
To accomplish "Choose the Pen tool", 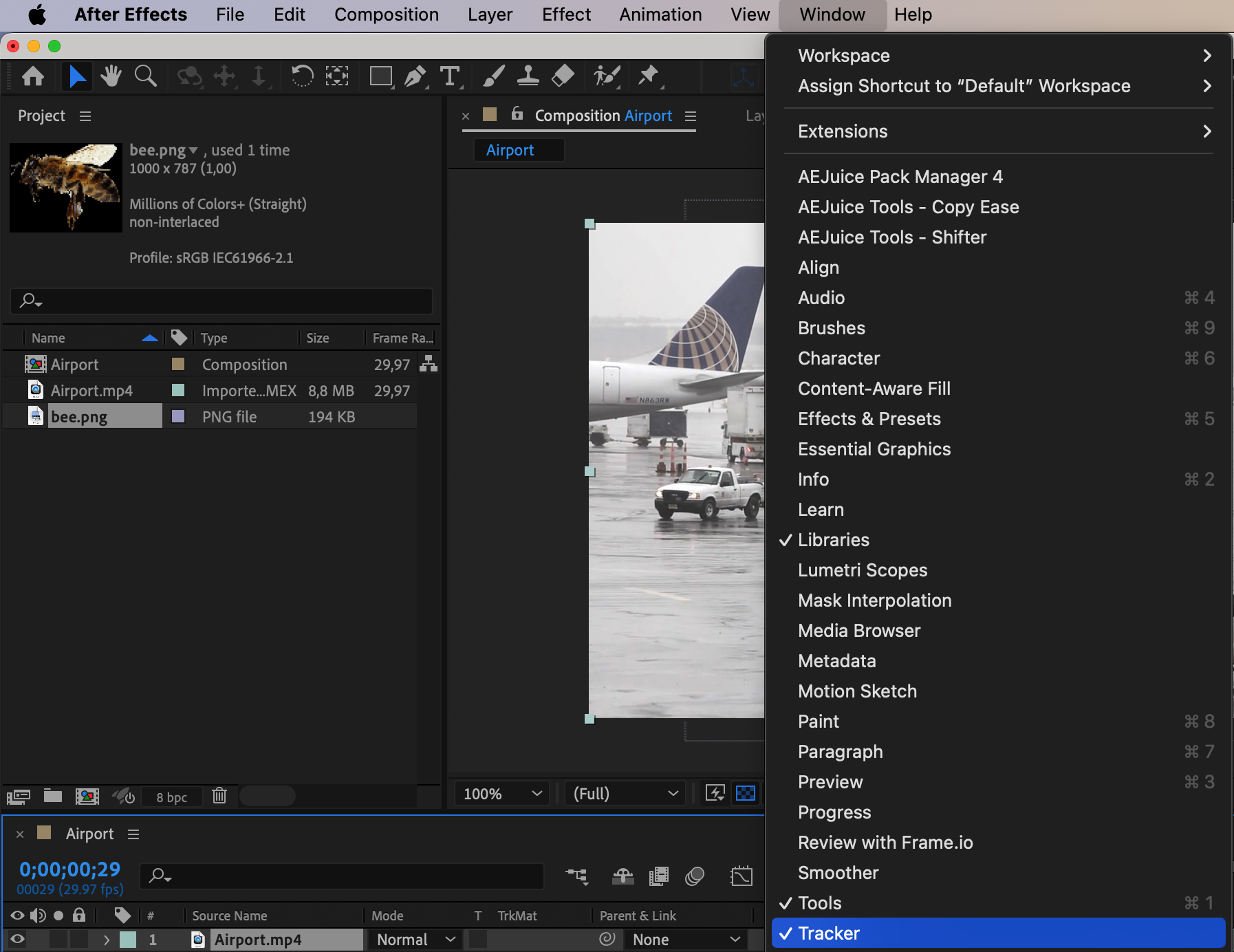I will (415, 76).
